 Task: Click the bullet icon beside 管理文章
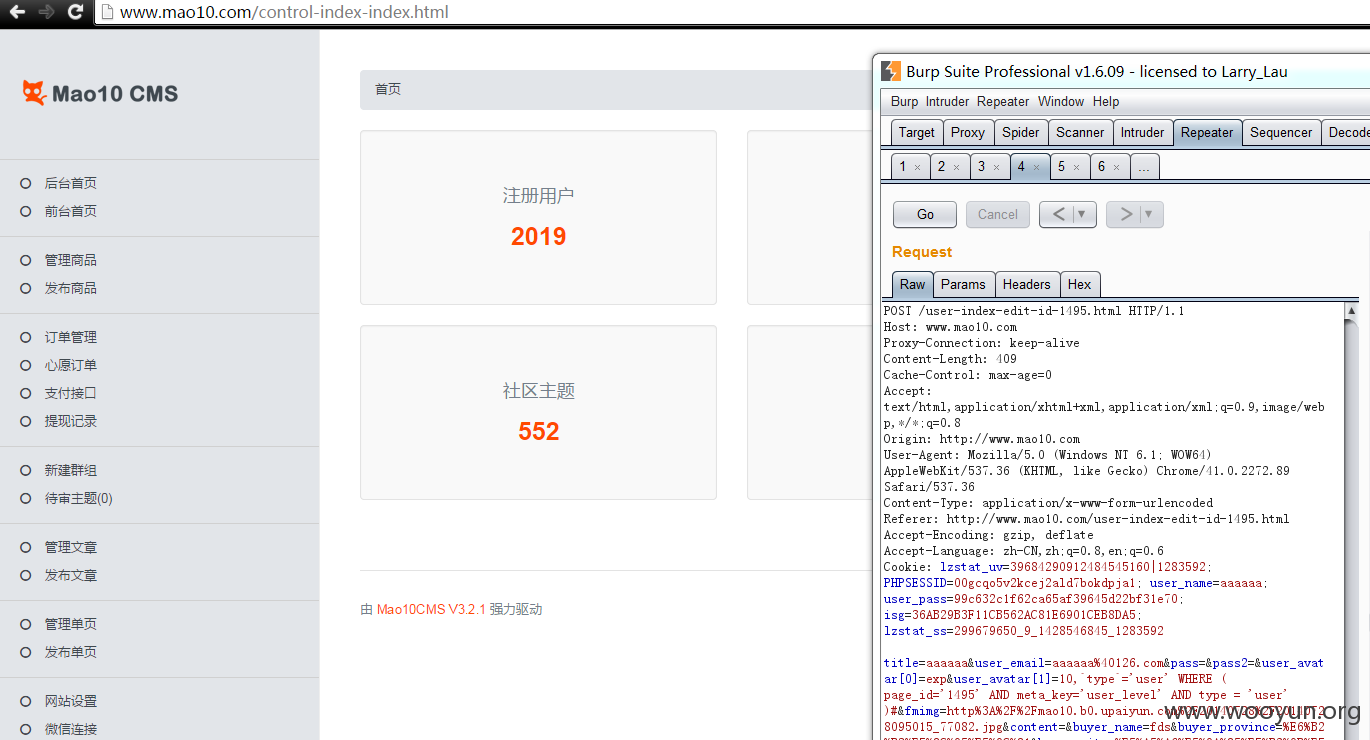(26, 547)
